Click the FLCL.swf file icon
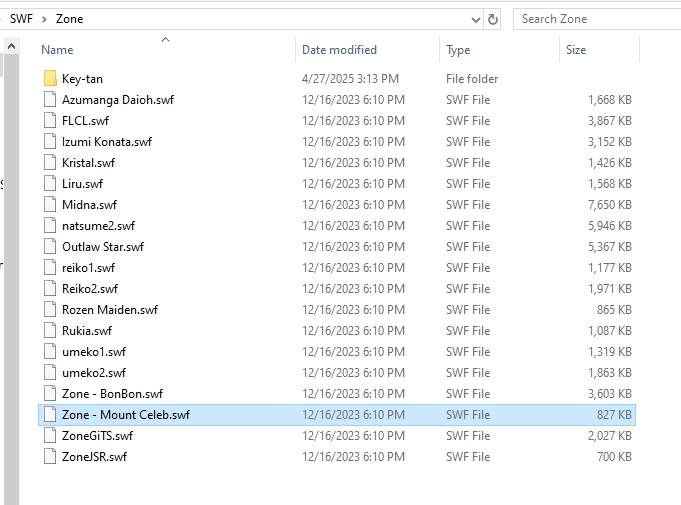This screenshot has width=681, height=505. click(x=50, y=121)
